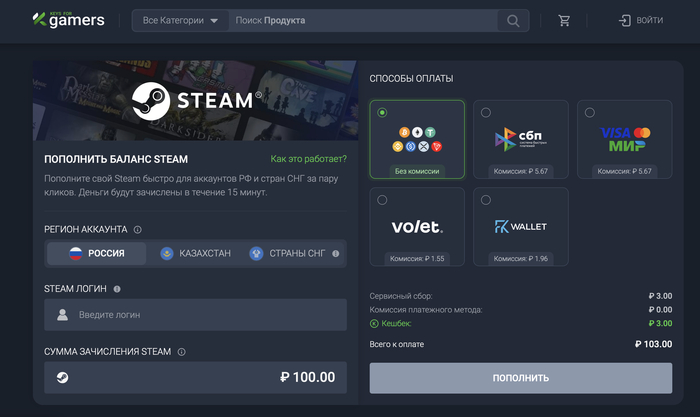Viewport: 700px width, 417px height.
Task: Click the green Кешбек icon
Action: (374, 323)
